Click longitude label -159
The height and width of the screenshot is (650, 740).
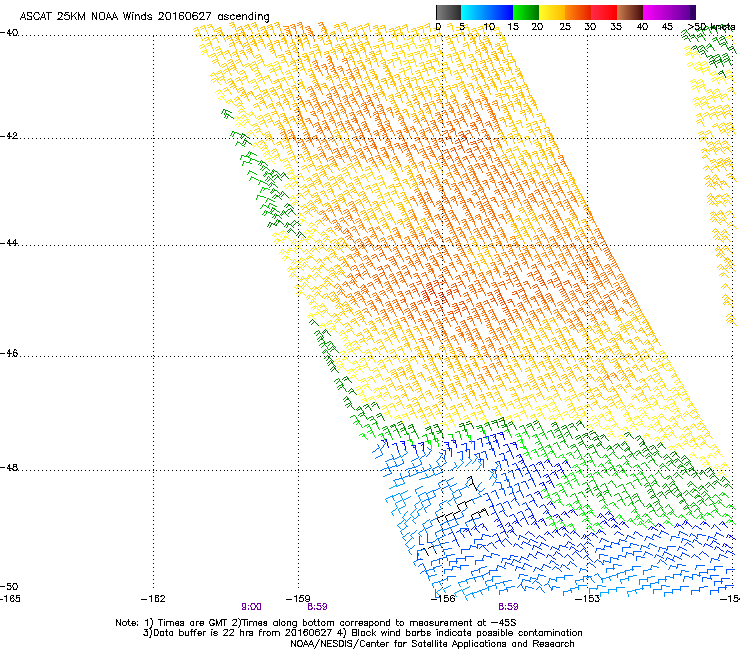[x=298, y=599]
